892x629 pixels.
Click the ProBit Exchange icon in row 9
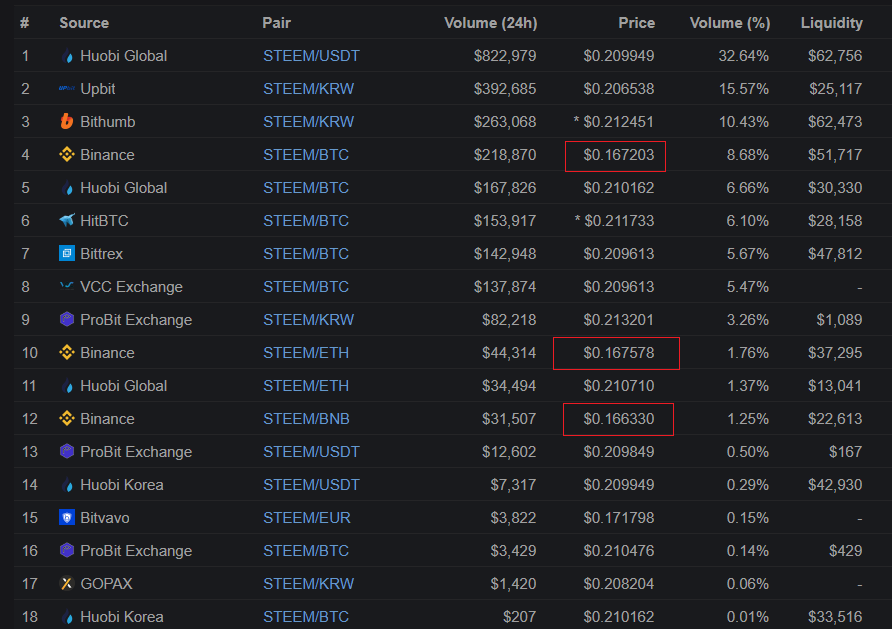click(x=67, y=320)
